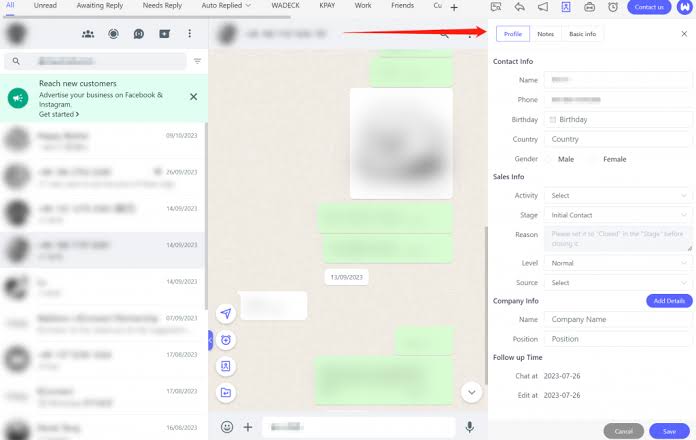Open the Stage dropdown showing Initial Contact

click(x=618, y=215)
